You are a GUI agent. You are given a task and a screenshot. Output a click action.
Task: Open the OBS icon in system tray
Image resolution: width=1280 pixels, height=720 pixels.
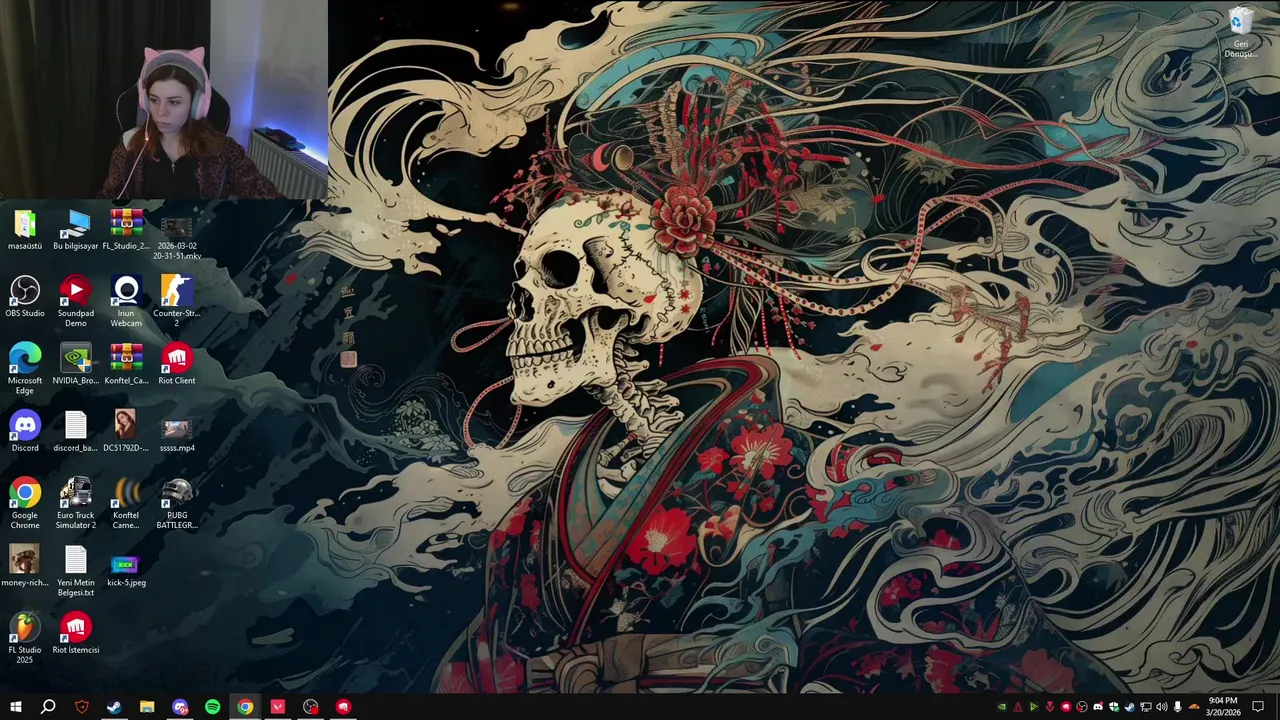click(1082, 707)
